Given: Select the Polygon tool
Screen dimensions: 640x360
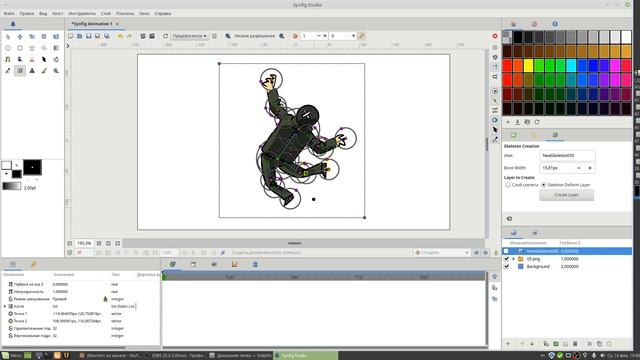Looking at the screenshot, I should tap(44, 48).
